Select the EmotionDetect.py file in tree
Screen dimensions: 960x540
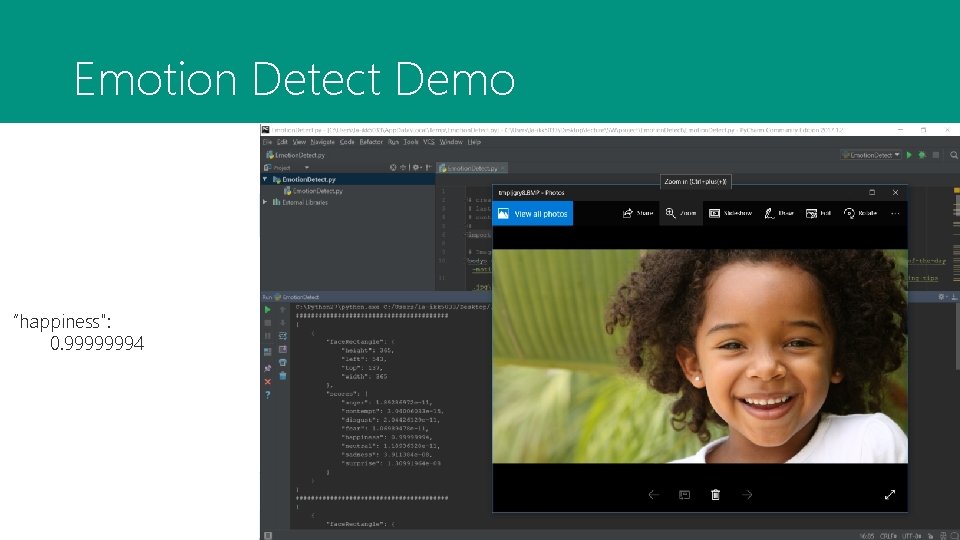point(313,191)
